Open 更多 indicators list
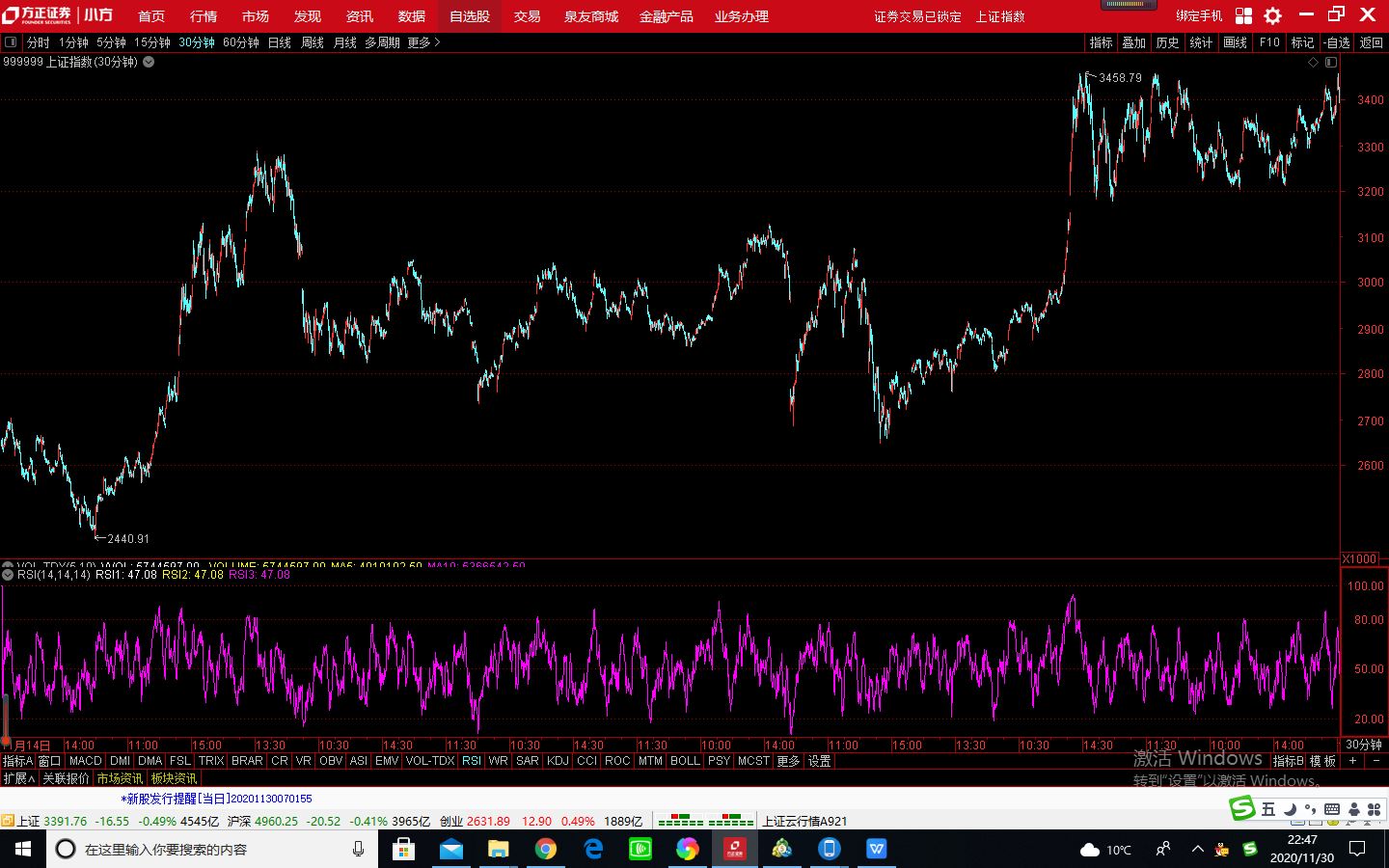The width and height of the screenshot is (1389, 868). tap(788, 761)
